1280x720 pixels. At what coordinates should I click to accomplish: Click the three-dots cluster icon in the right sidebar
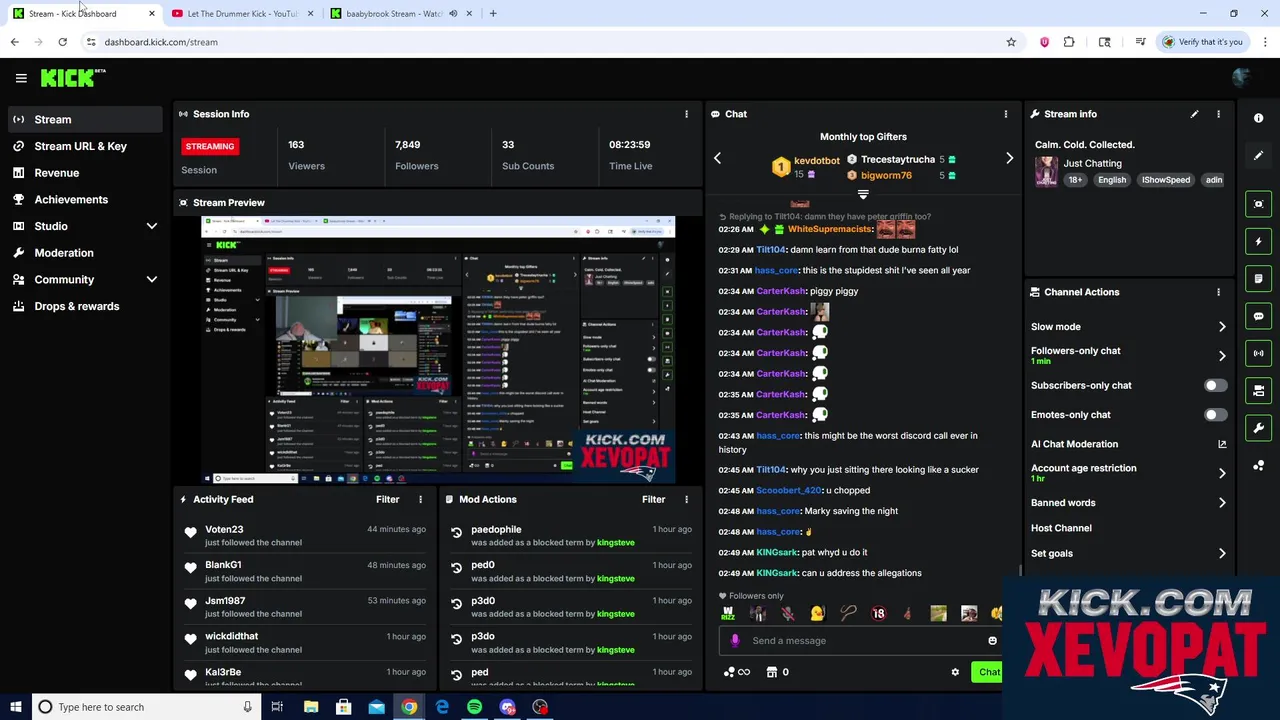click(x=1259, y=466)
